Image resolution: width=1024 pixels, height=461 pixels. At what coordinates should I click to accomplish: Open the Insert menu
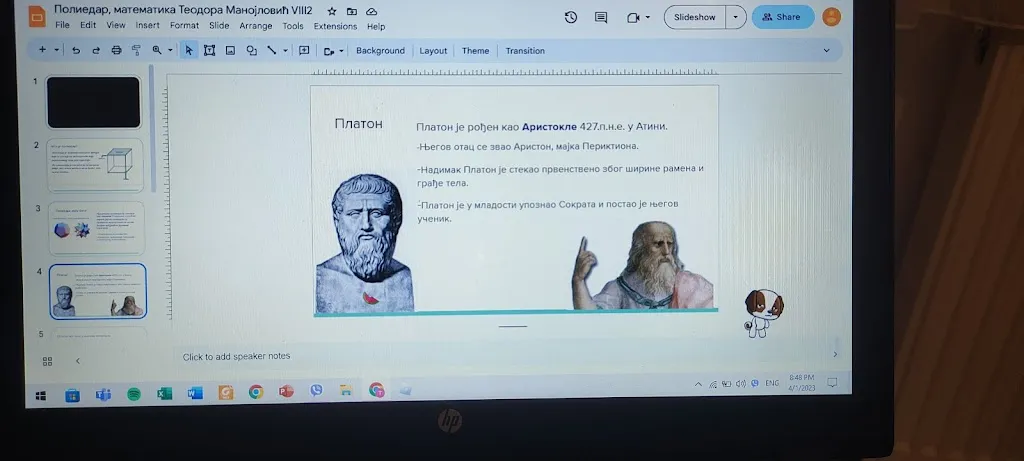[147, 26]
